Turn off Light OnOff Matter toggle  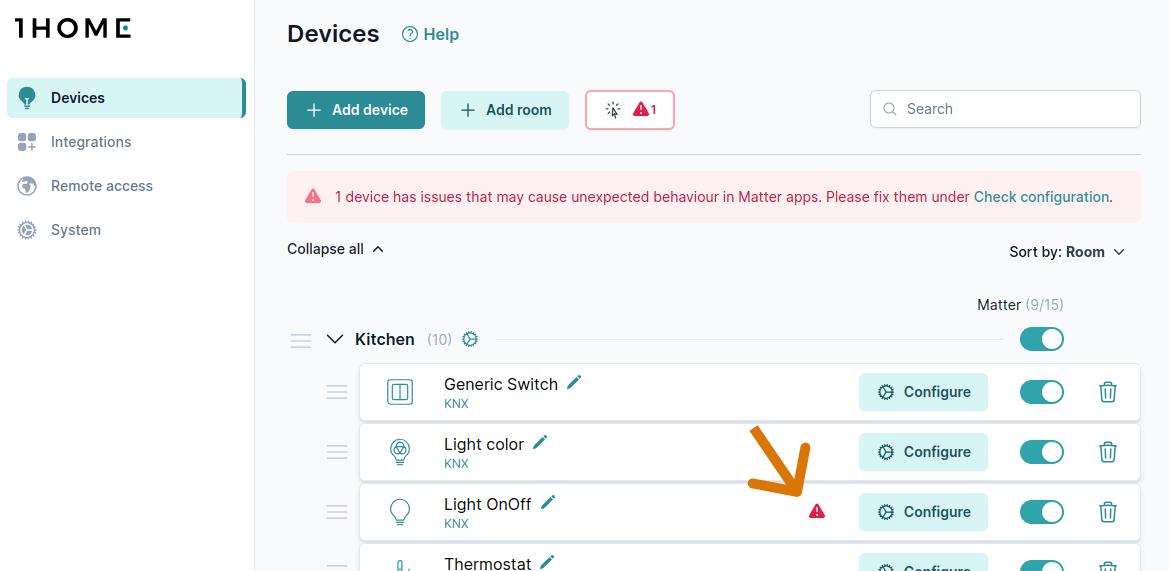1041,512
